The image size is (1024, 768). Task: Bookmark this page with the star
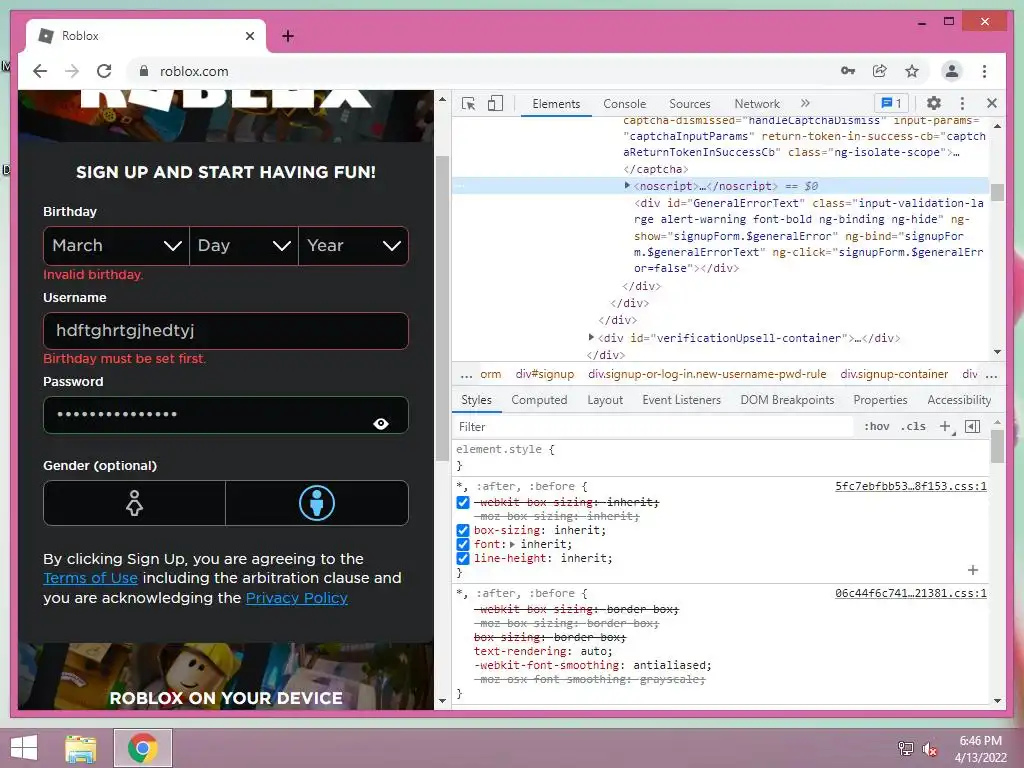pos(912,71)
